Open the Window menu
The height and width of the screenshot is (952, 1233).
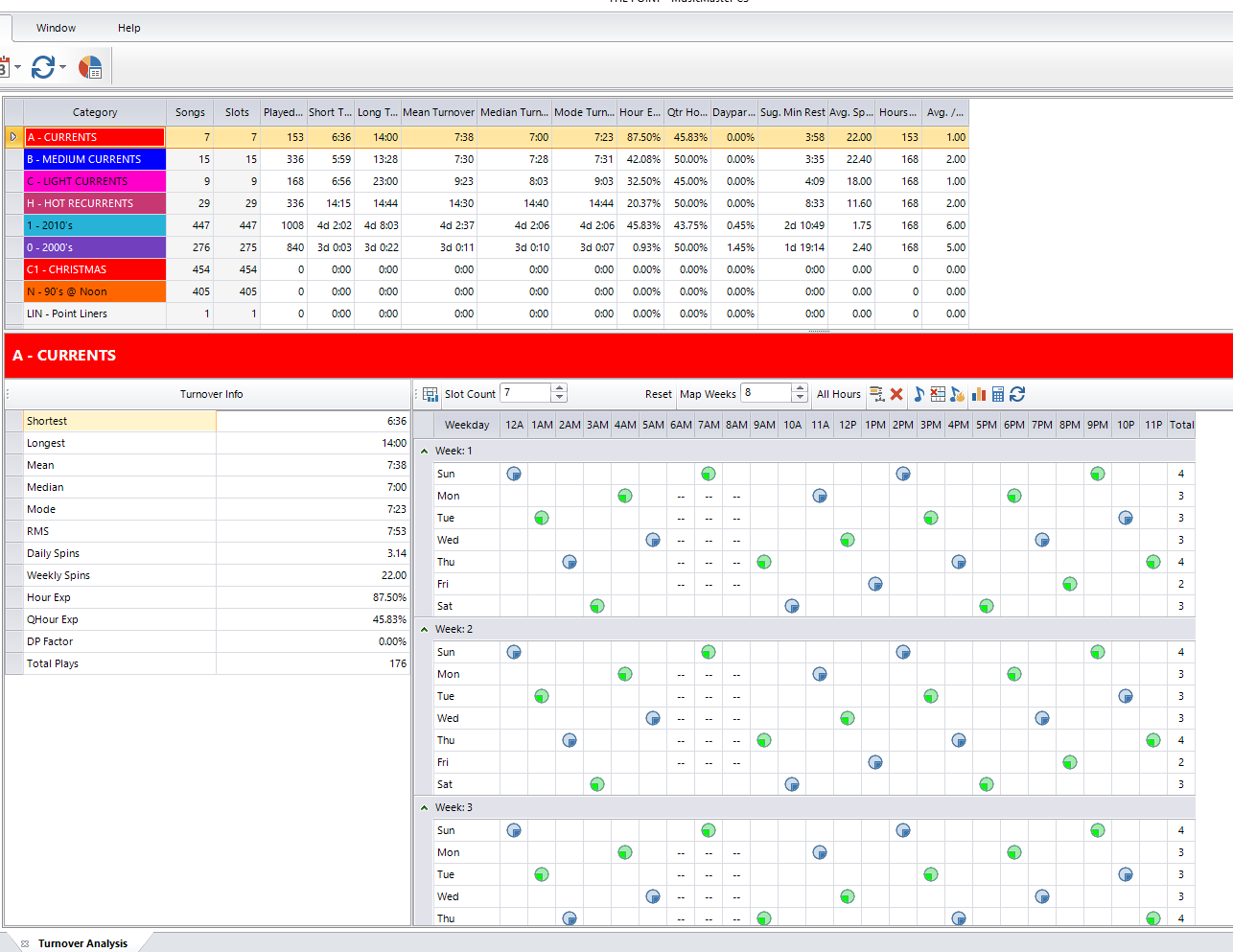tap(56, 28)
